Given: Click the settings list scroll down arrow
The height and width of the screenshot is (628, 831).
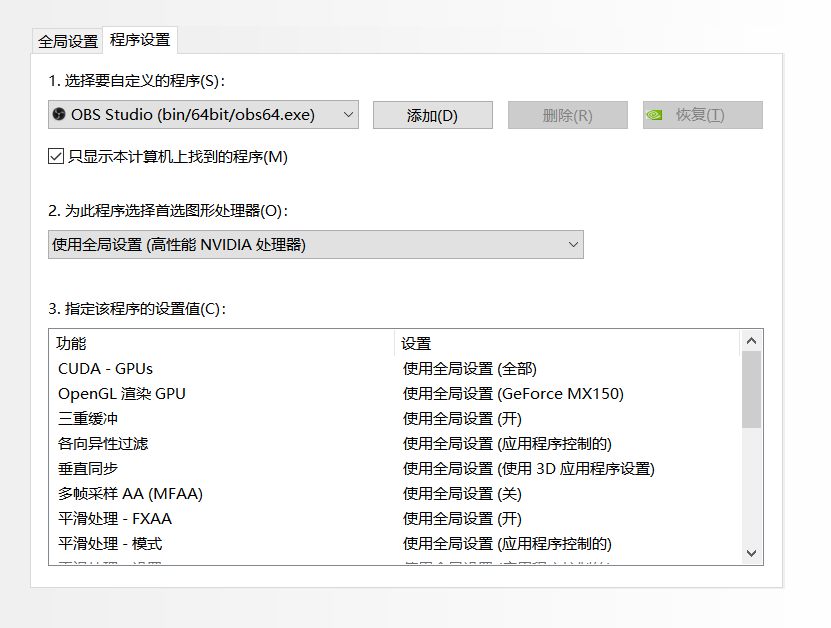Looking at the screenshot, I should click(751, 553).
